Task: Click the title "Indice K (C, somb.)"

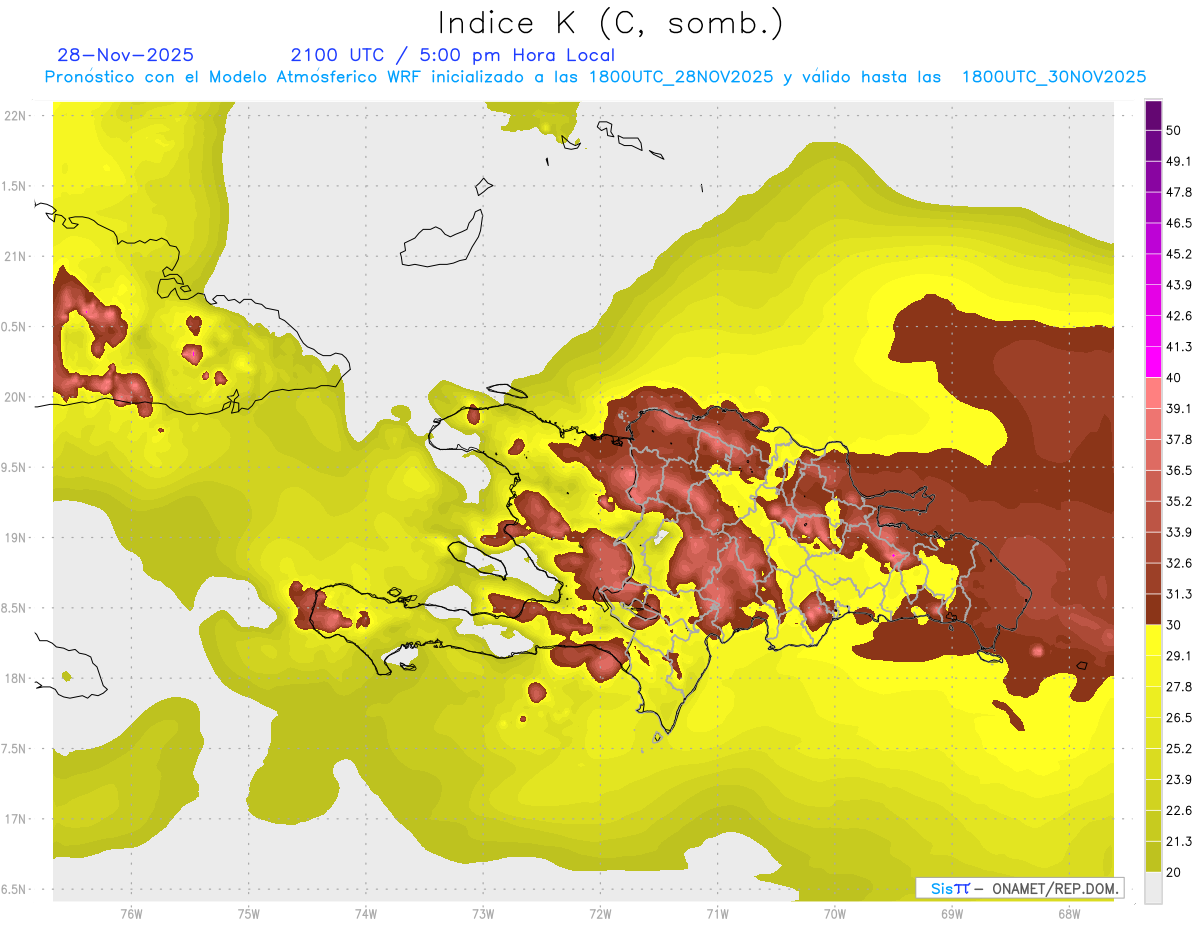Action: [x=610, y=23]
